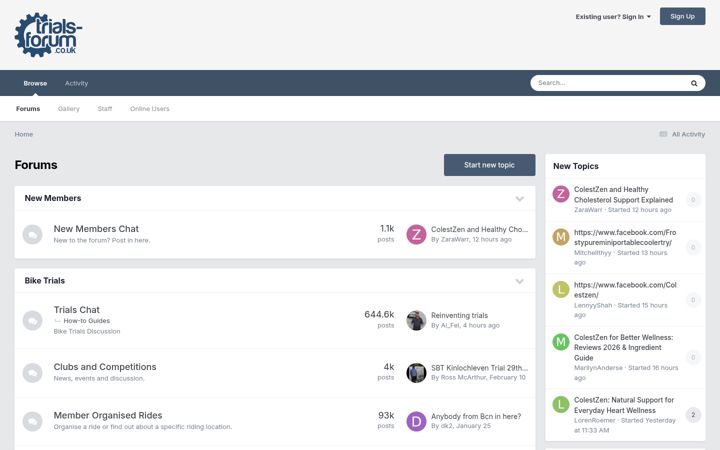Open the Reinventing trials latest post

(x=459, y=315)
